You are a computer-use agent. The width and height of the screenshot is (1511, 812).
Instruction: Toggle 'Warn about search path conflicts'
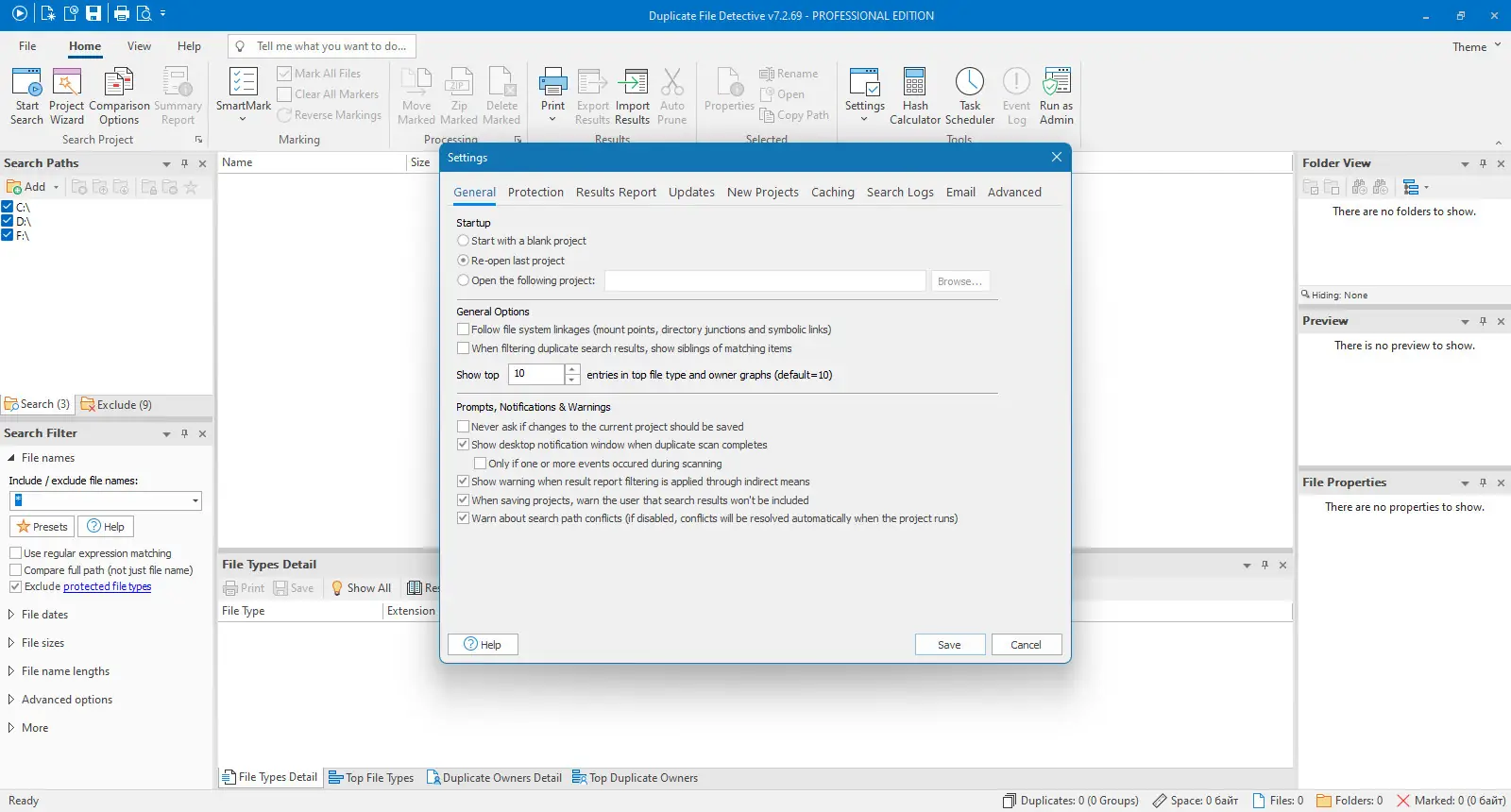coord(463,518)
